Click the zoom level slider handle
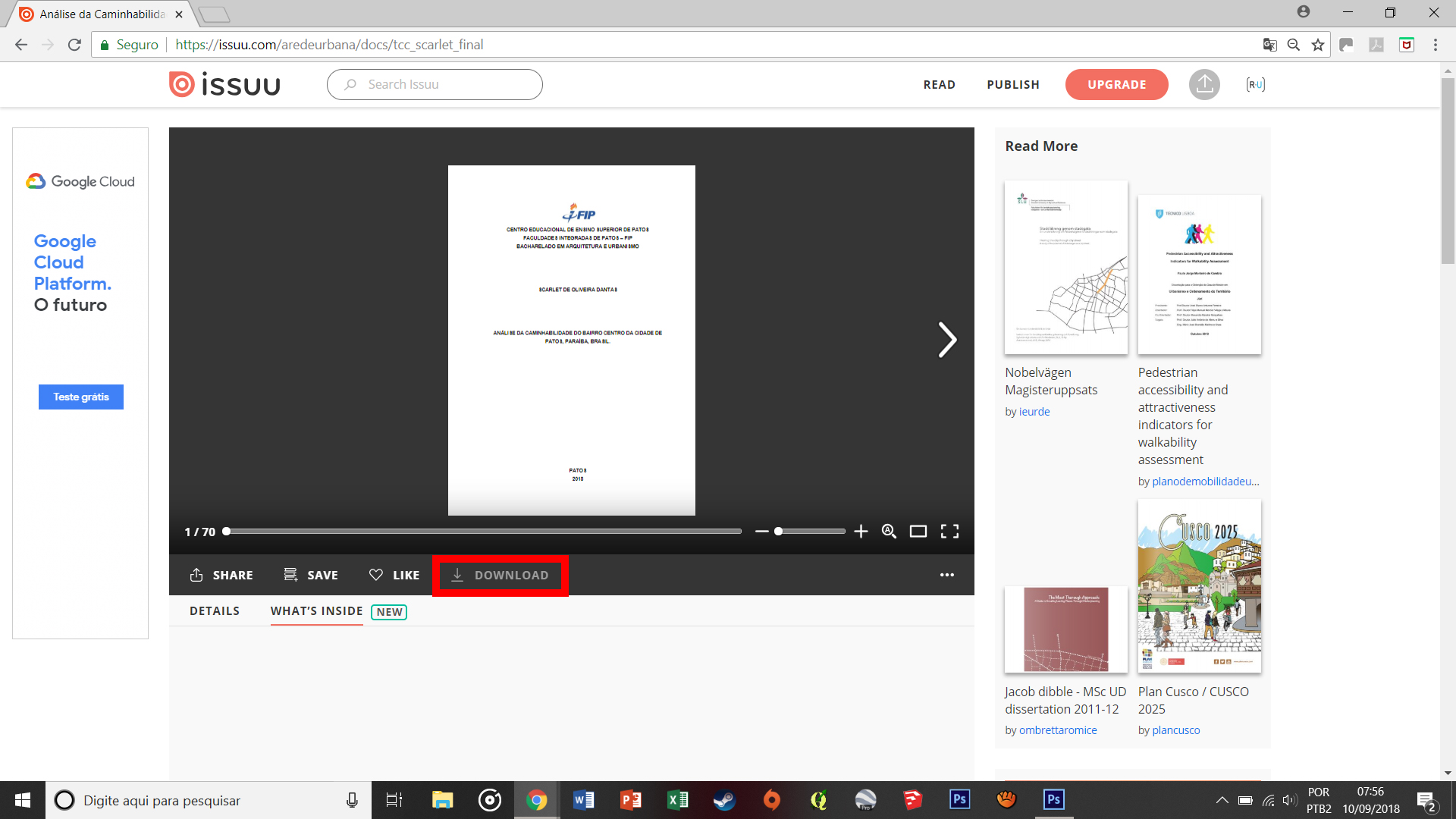Image resolution: width=1456 pixels, height=819 pixels. click(778, 532)
